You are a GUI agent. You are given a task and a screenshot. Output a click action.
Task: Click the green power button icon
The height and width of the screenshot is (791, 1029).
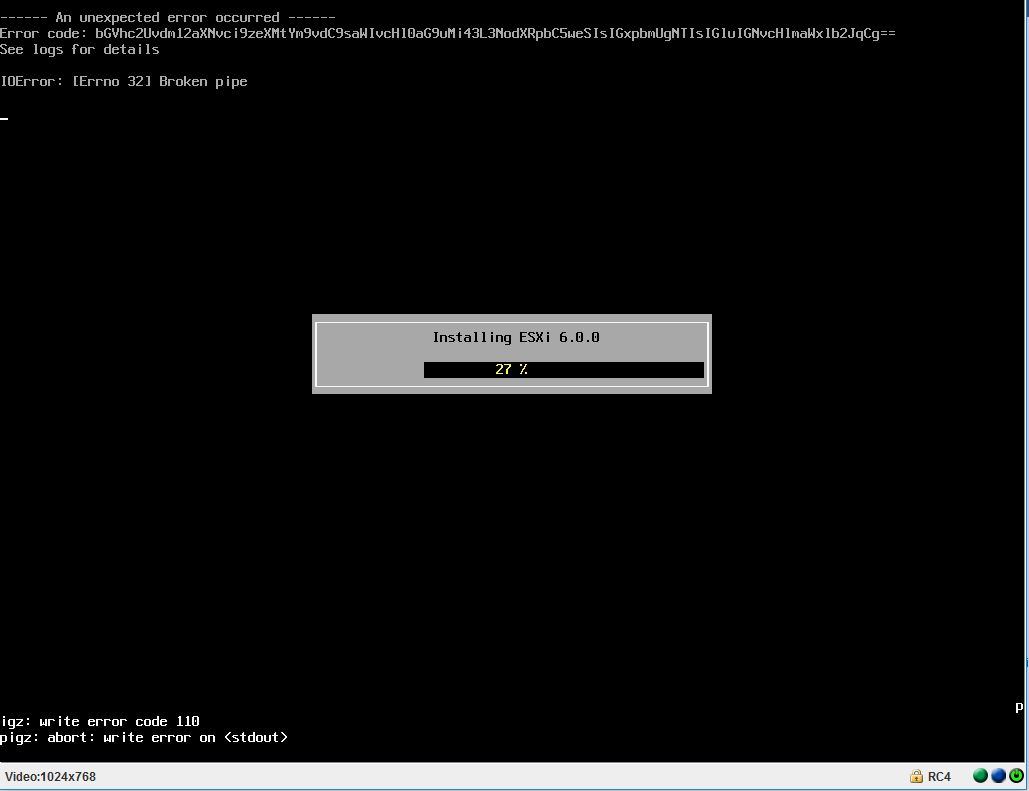pyautogui.click(x=1016, y=776)
